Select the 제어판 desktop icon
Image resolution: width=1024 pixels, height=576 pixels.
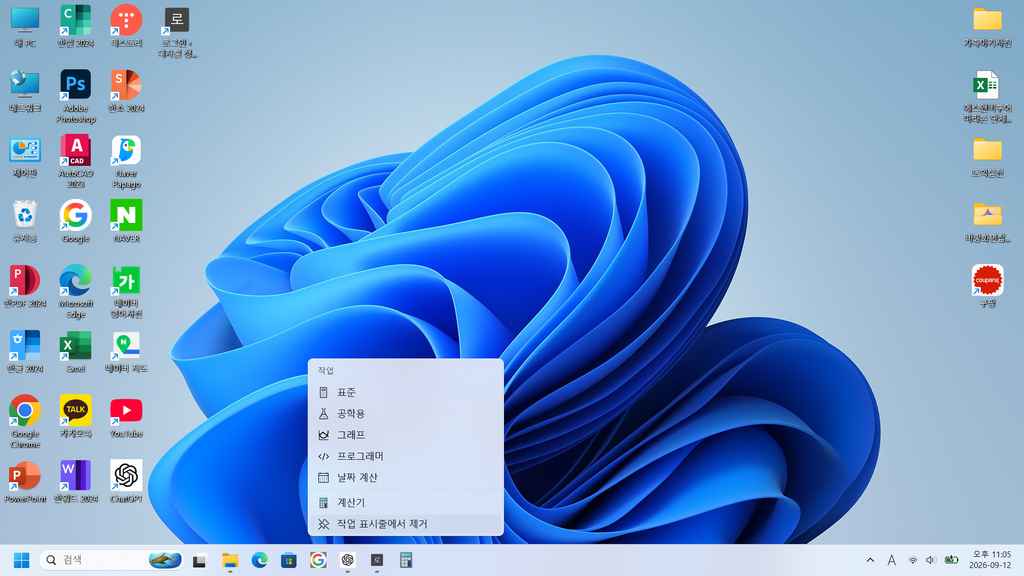(x=25, y=157)
